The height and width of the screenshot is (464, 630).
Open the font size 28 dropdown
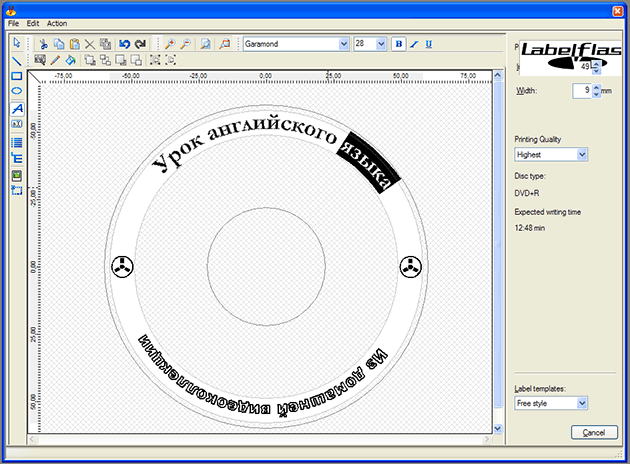(383, 44)
